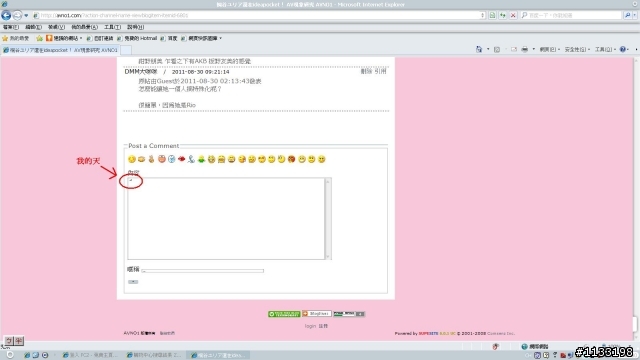The height and width of the screenshot is (360, 640).
Task: Click inside the comment text area
Action: (x=226, y=218)
